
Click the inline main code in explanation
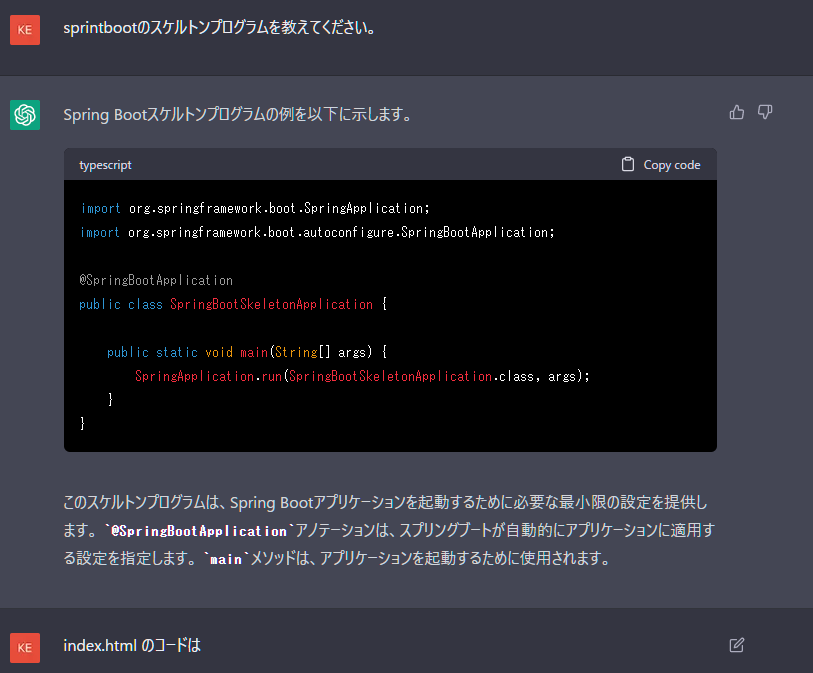click(226, 559)
